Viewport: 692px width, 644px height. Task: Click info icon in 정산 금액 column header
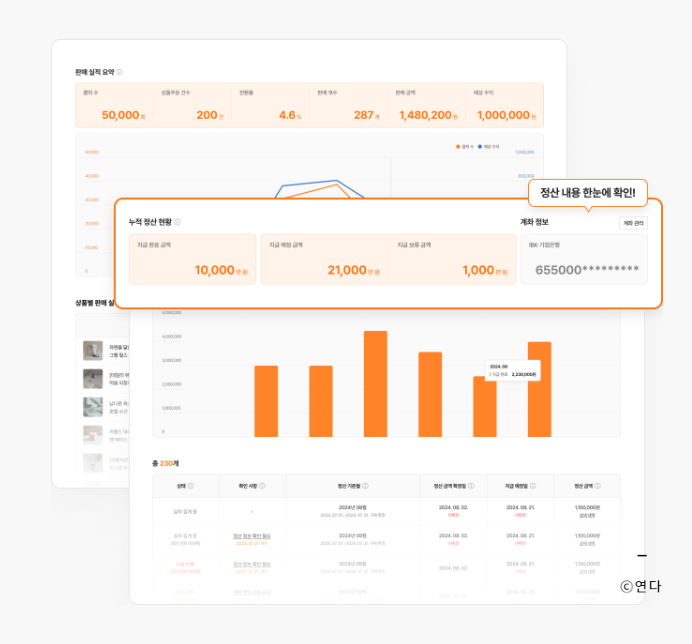tap(598, 486)
